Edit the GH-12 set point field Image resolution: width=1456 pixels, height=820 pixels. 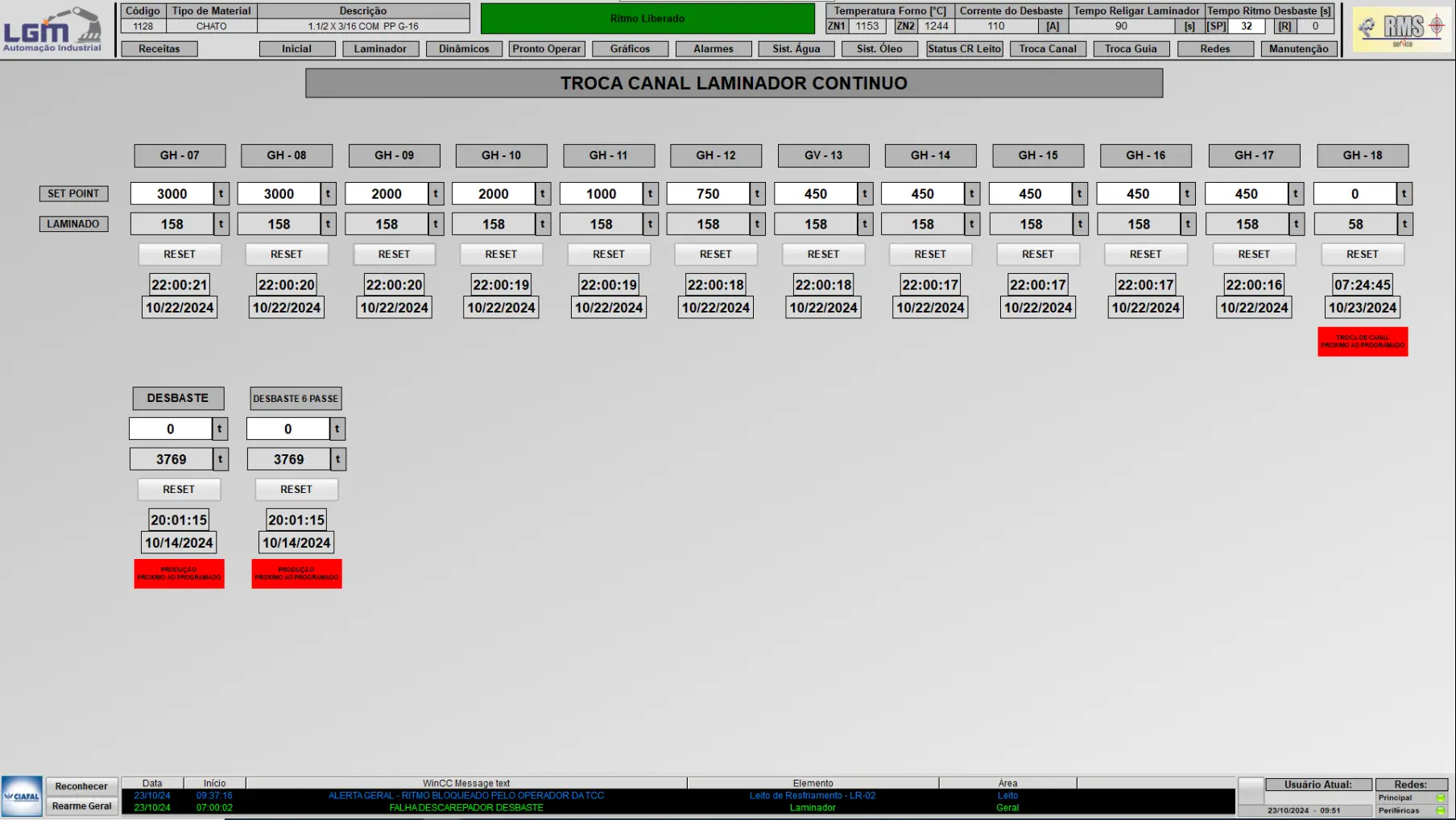708,194
